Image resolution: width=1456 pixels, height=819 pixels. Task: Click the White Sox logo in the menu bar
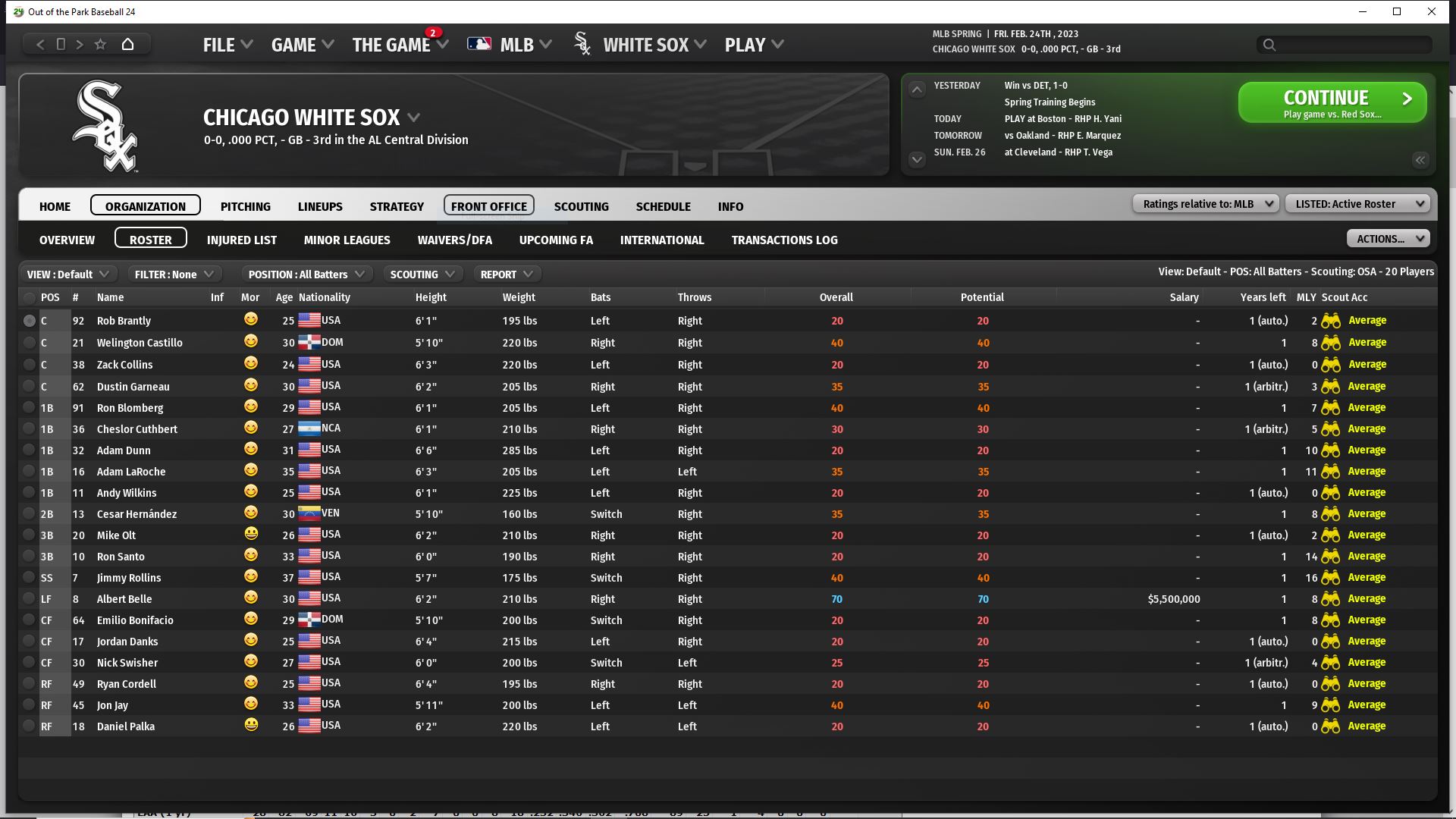click(582, 44)
